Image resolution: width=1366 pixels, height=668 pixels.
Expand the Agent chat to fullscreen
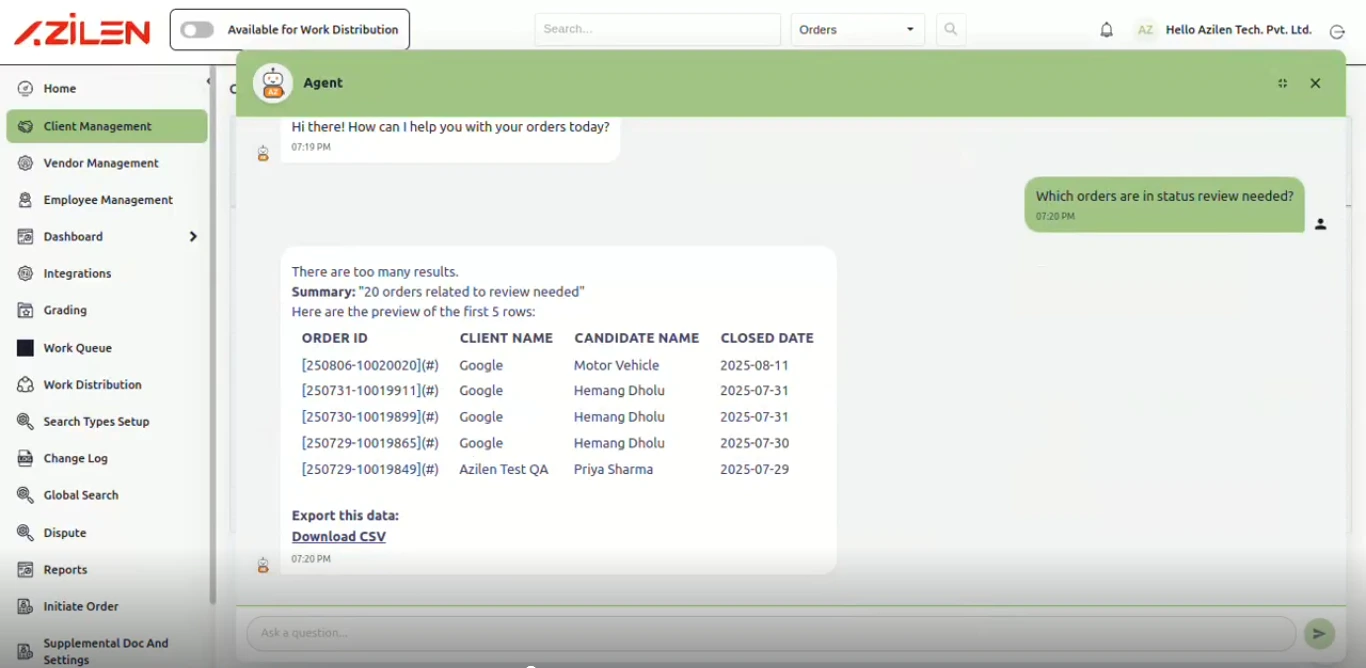1282,83
